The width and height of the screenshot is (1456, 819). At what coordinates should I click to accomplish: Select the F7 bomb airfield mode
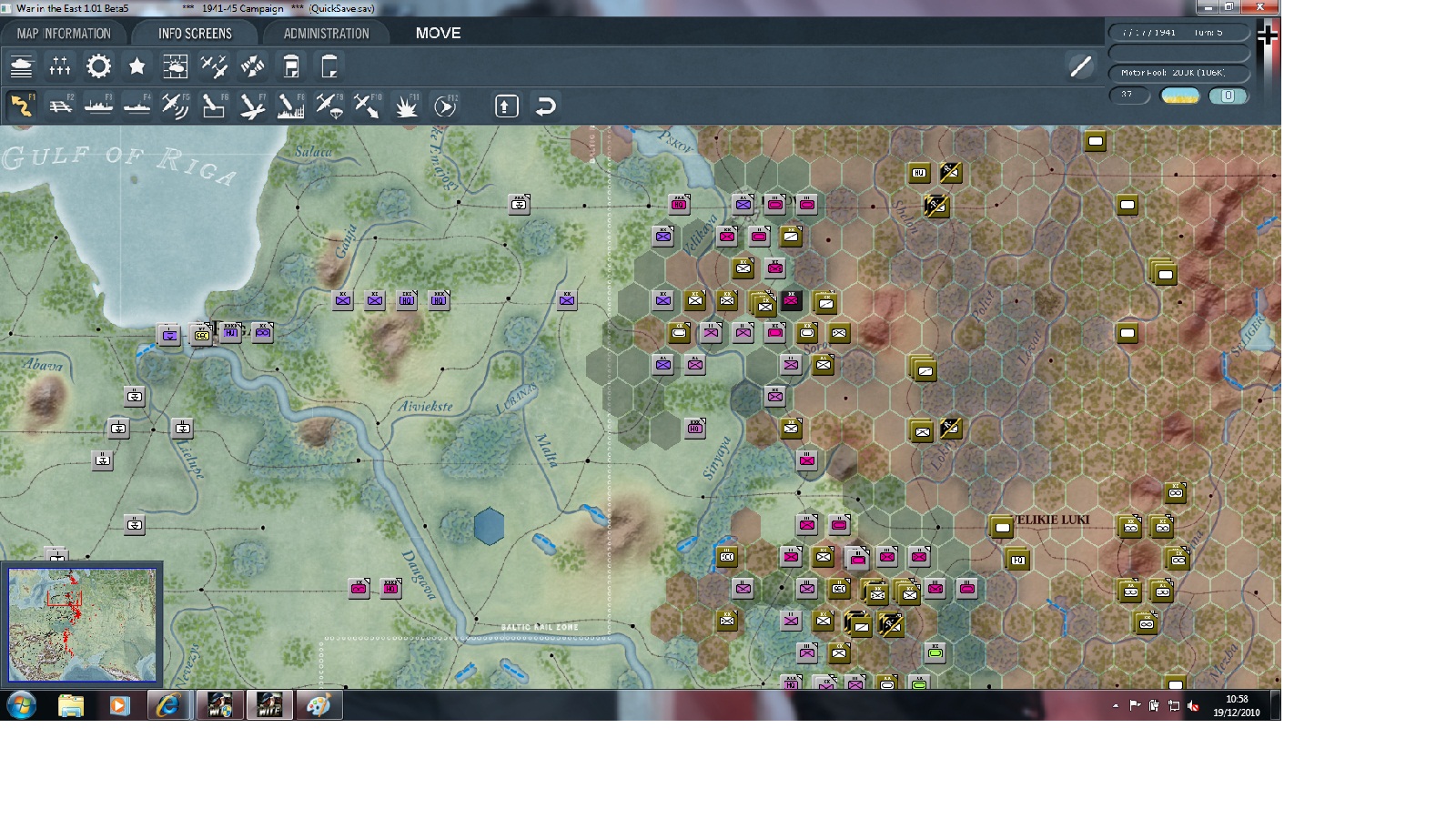pyautogui.click(x=252, y=106)
